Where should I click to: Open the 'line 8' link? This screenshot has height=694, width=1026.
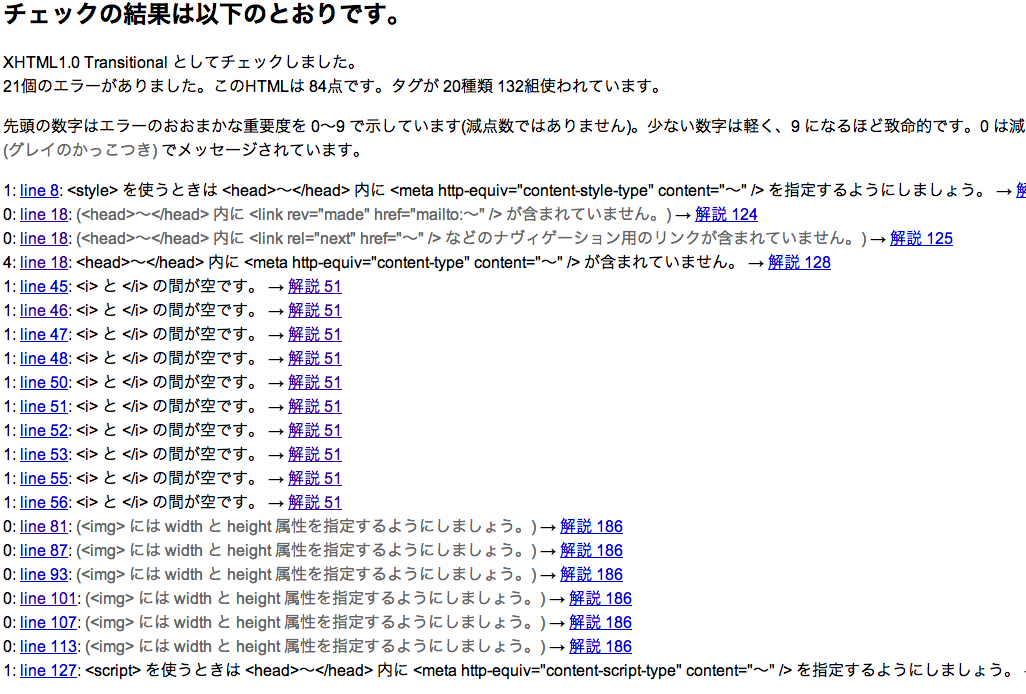tap(39, 190)
